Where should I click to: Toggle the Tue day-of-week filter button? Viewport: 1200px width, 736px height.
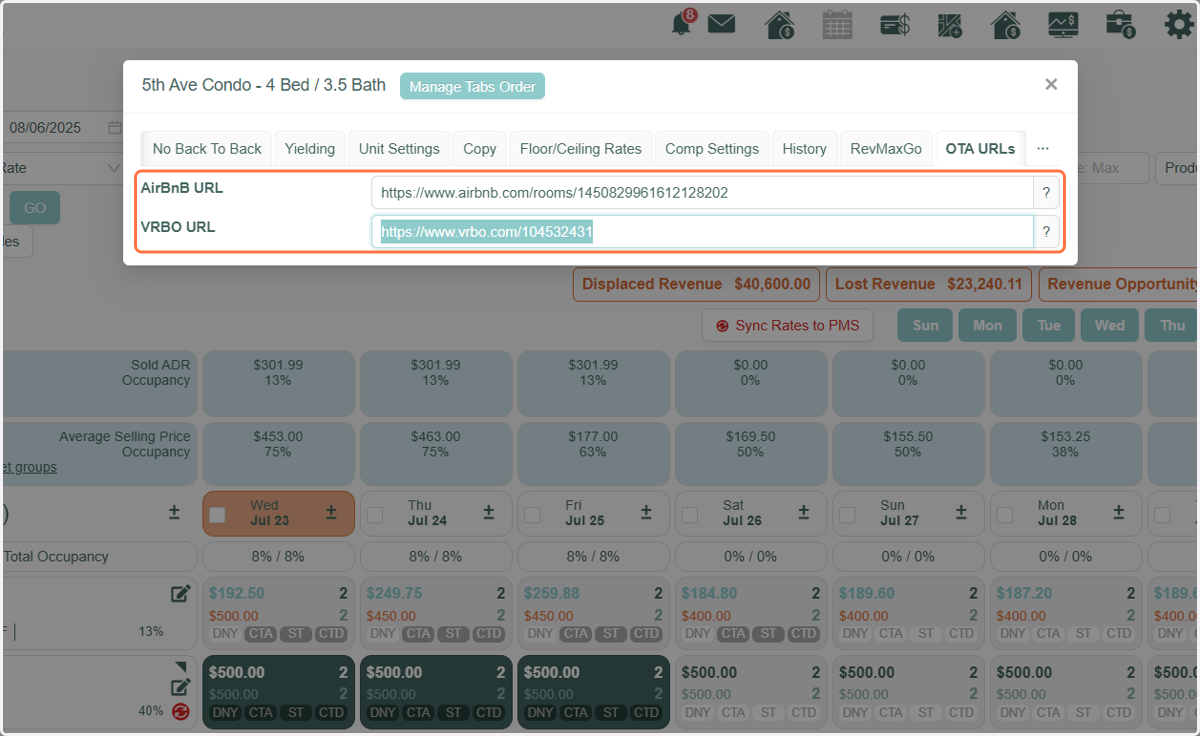[x=1049, y=325]
